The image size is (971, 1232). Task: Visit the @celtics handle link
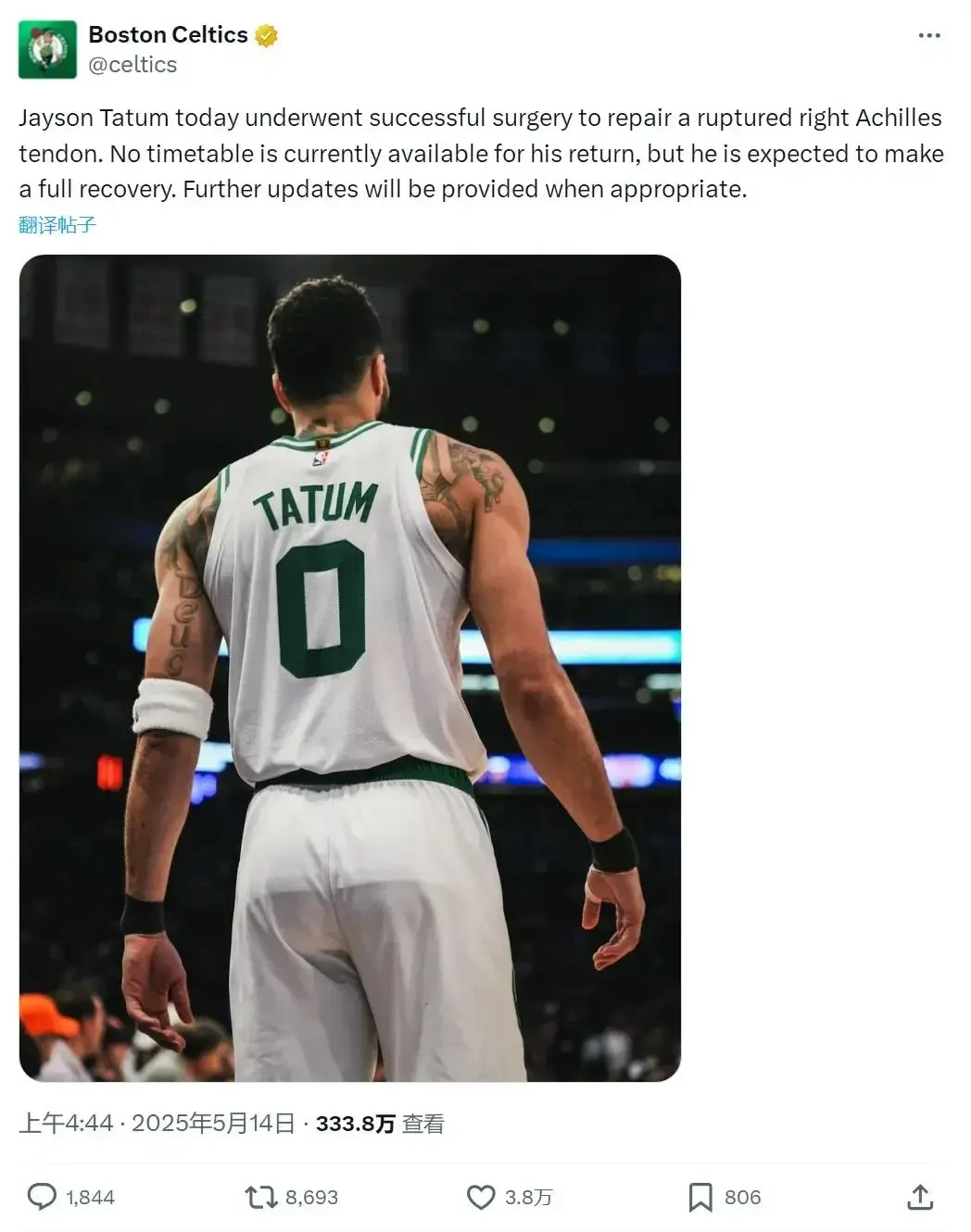(x=132, y=65)
